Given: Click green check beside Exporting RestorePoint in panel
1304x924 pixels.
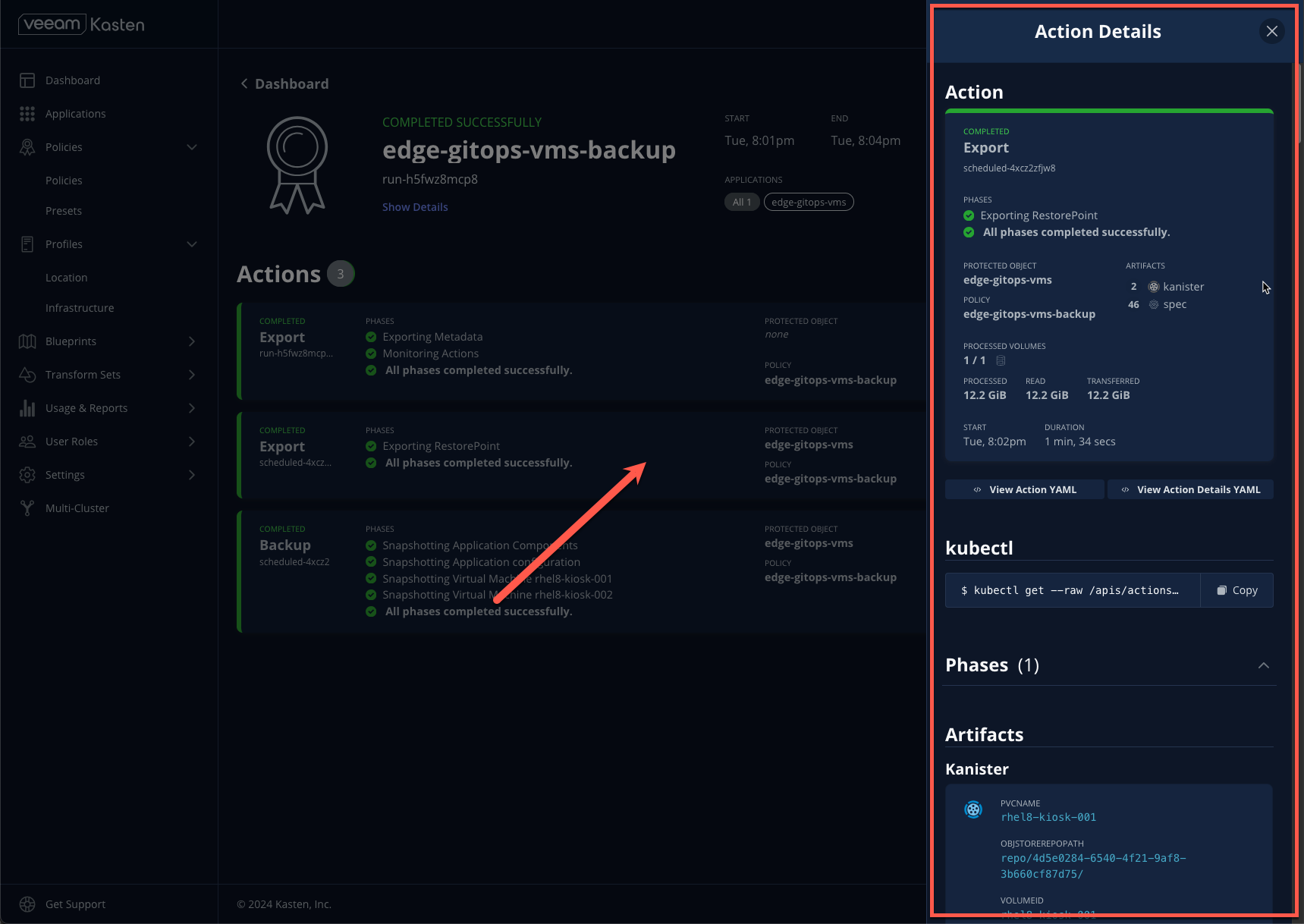Looking at the screenshot, I should click(969, 215).
